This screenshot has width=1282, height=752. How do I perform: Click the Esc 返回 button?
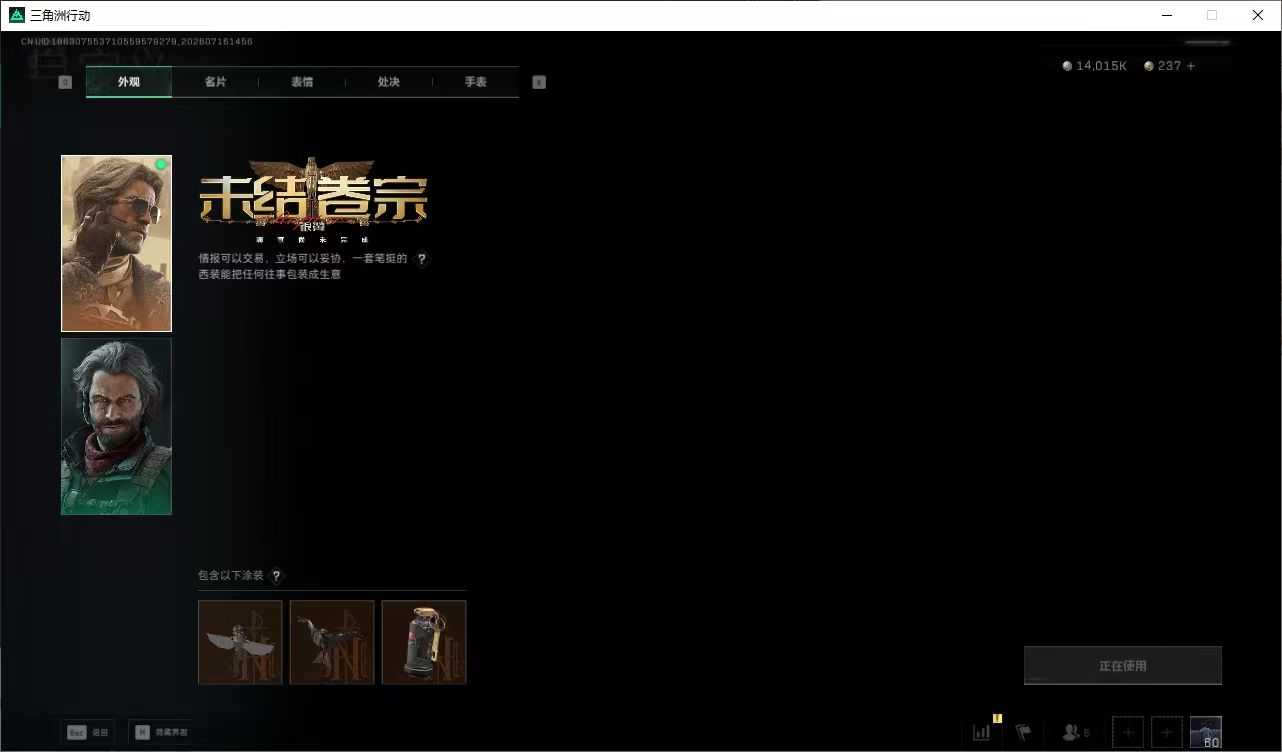pos(88,732)
